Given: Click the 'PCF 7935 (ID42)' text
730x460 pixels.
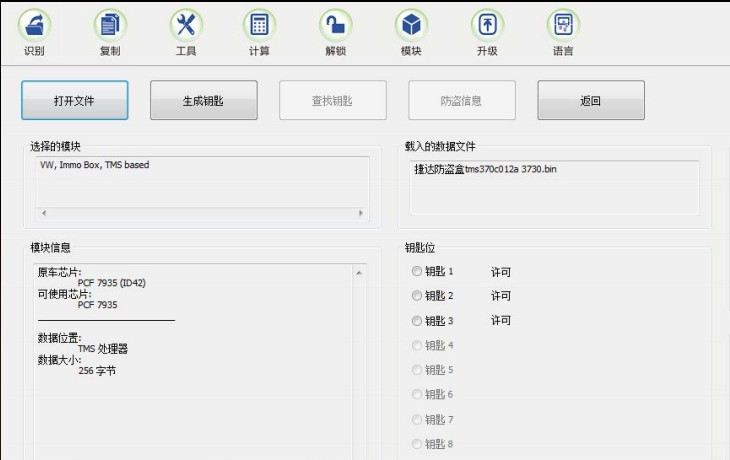Looking at the screenshot, I should 112,283.
